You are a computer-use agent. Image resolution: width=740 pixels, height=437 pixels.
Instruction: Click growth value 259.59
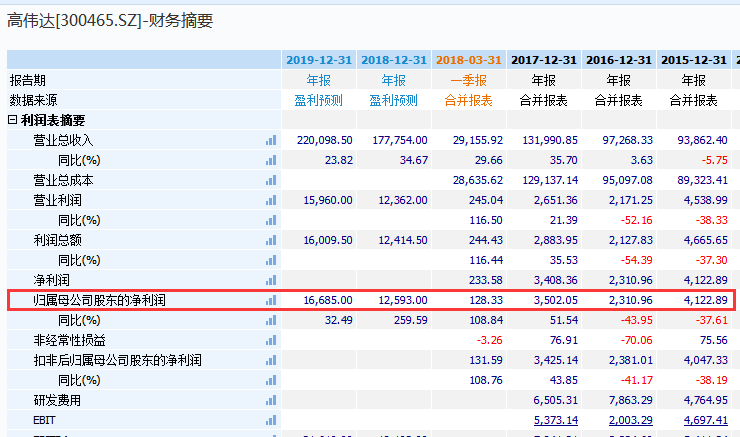click(411, 320)
